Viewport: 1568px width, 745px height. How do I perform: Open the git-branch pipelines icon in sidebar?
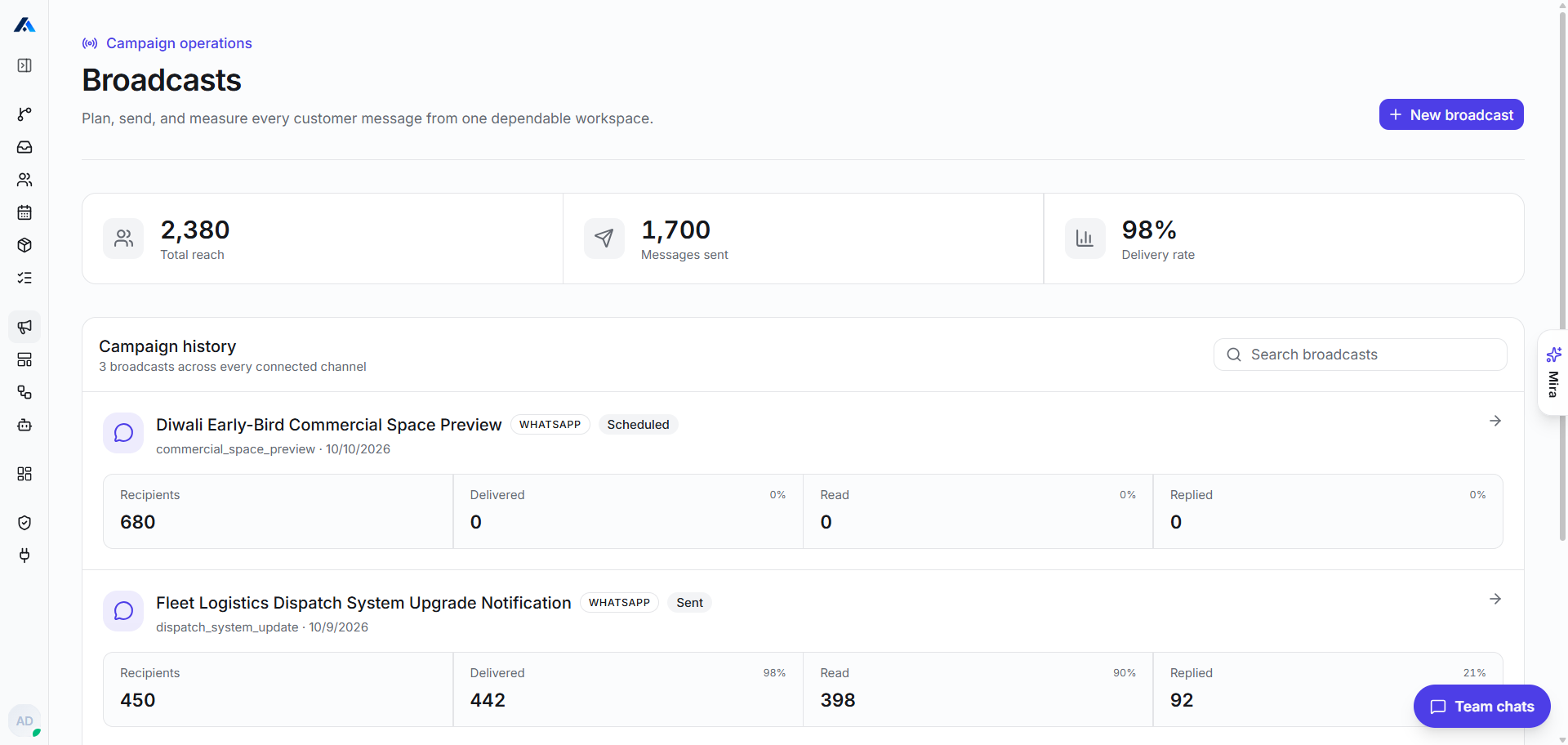coord(24,114)
